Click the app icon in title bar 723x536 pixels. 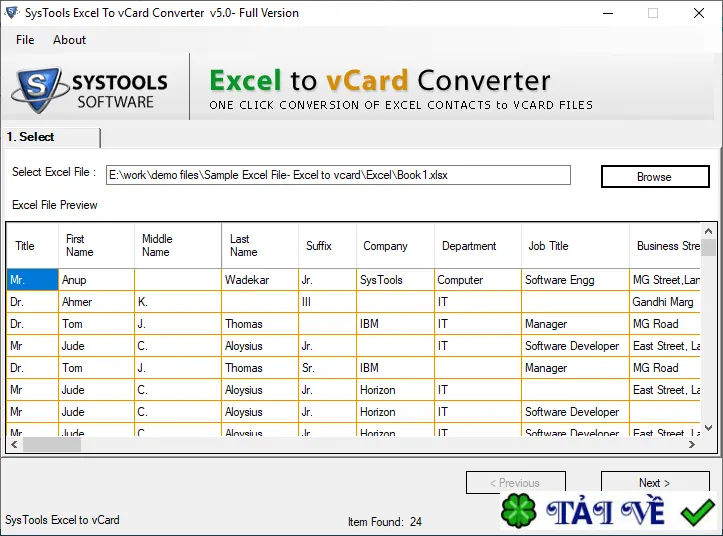11,12
